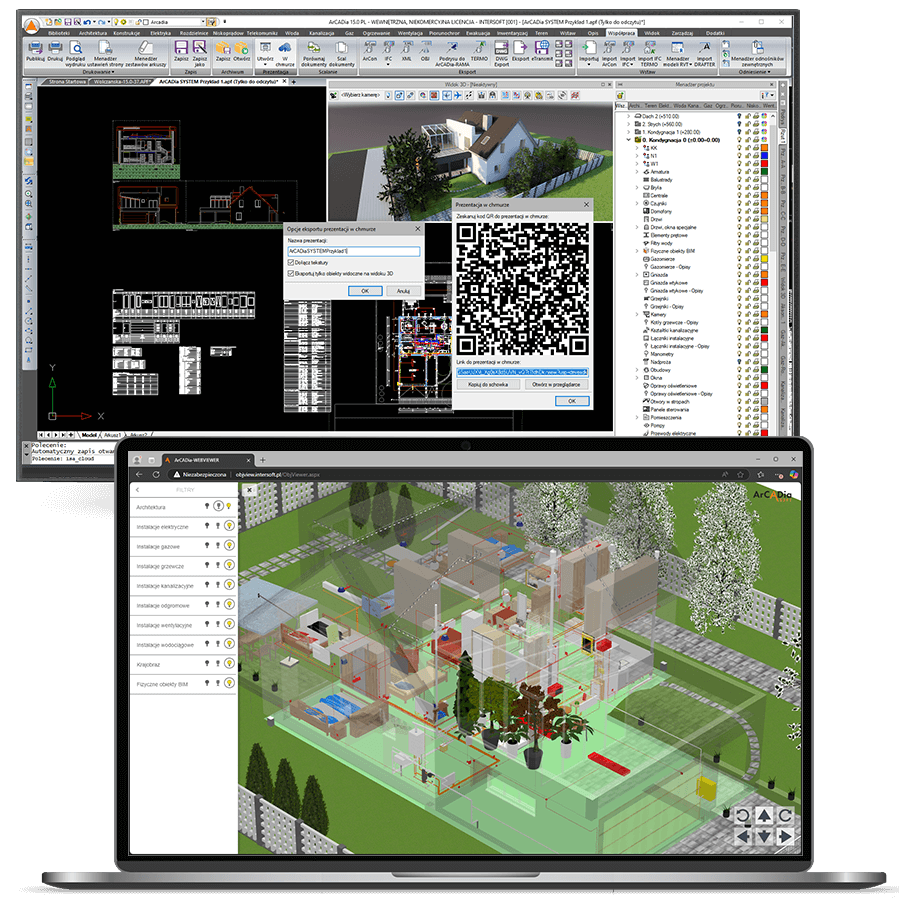Click blue color swatch of N1 row
The height and width of the screenshot is (900, 900).
765,156
